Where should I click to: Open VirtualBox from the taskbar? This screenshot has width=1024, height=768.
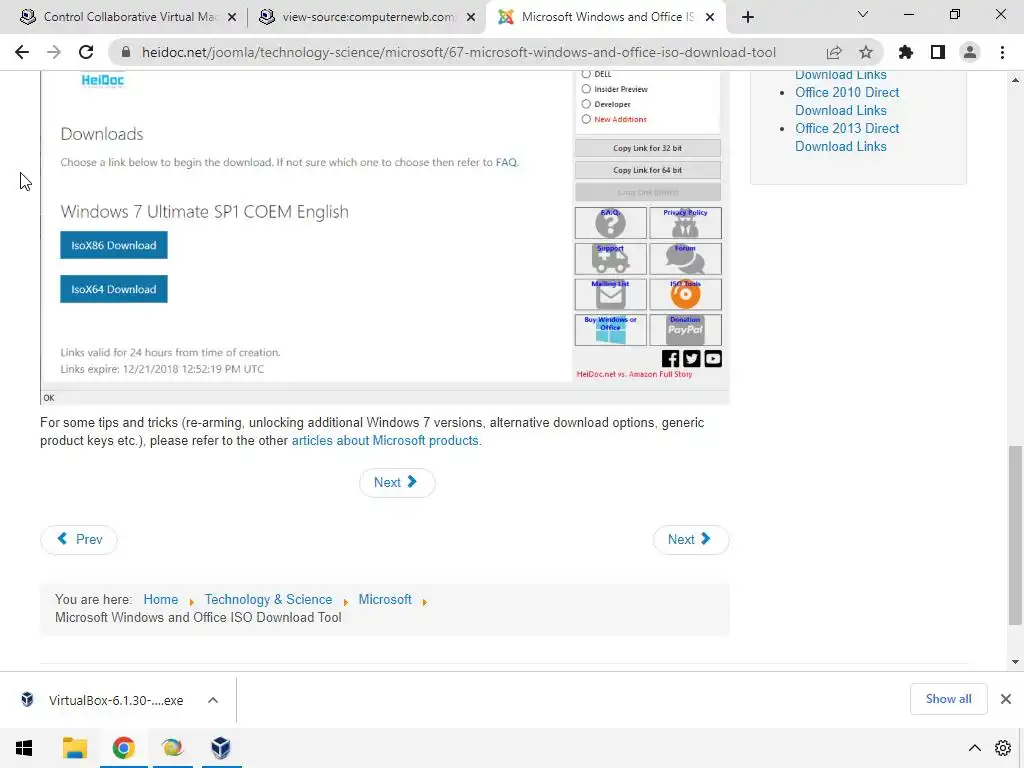click(x=221, y=748)
